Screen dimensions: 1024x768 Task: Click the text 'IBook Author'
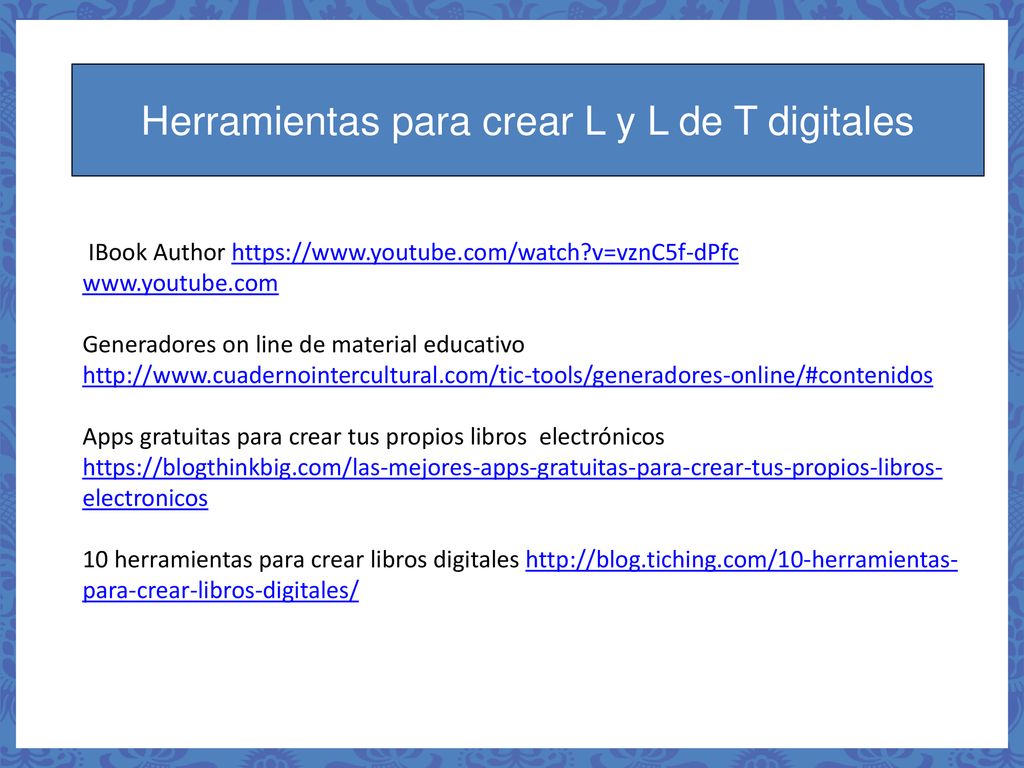(157, 253)
